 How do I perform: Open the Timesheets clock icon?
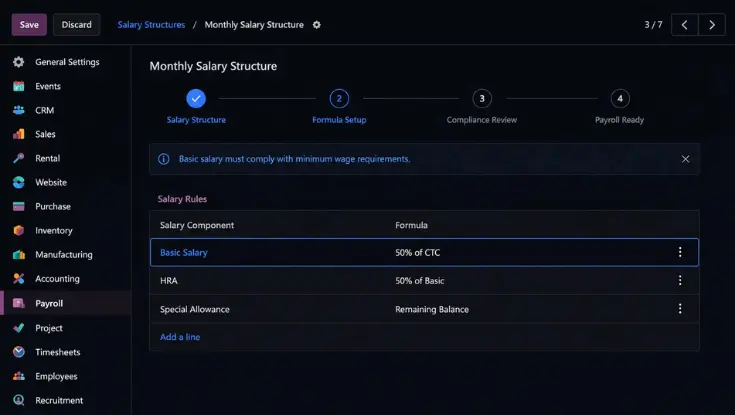[19, 352]
